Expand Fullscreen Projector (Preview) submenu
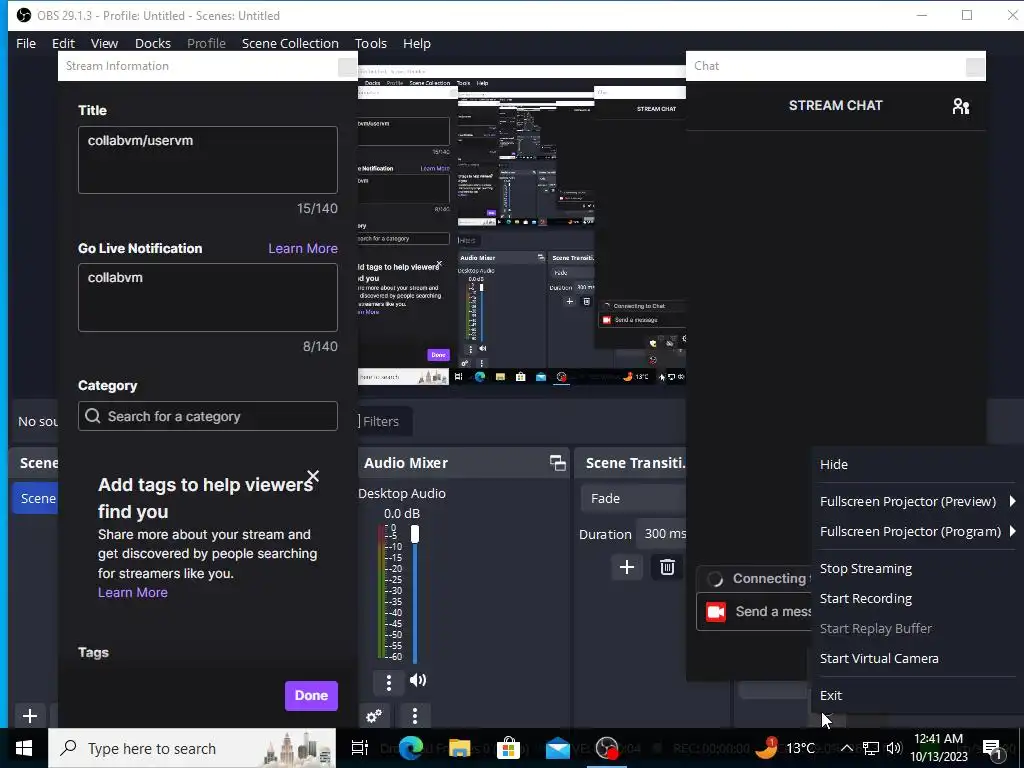Screen dimensions: 1024x768 (914, 502)
